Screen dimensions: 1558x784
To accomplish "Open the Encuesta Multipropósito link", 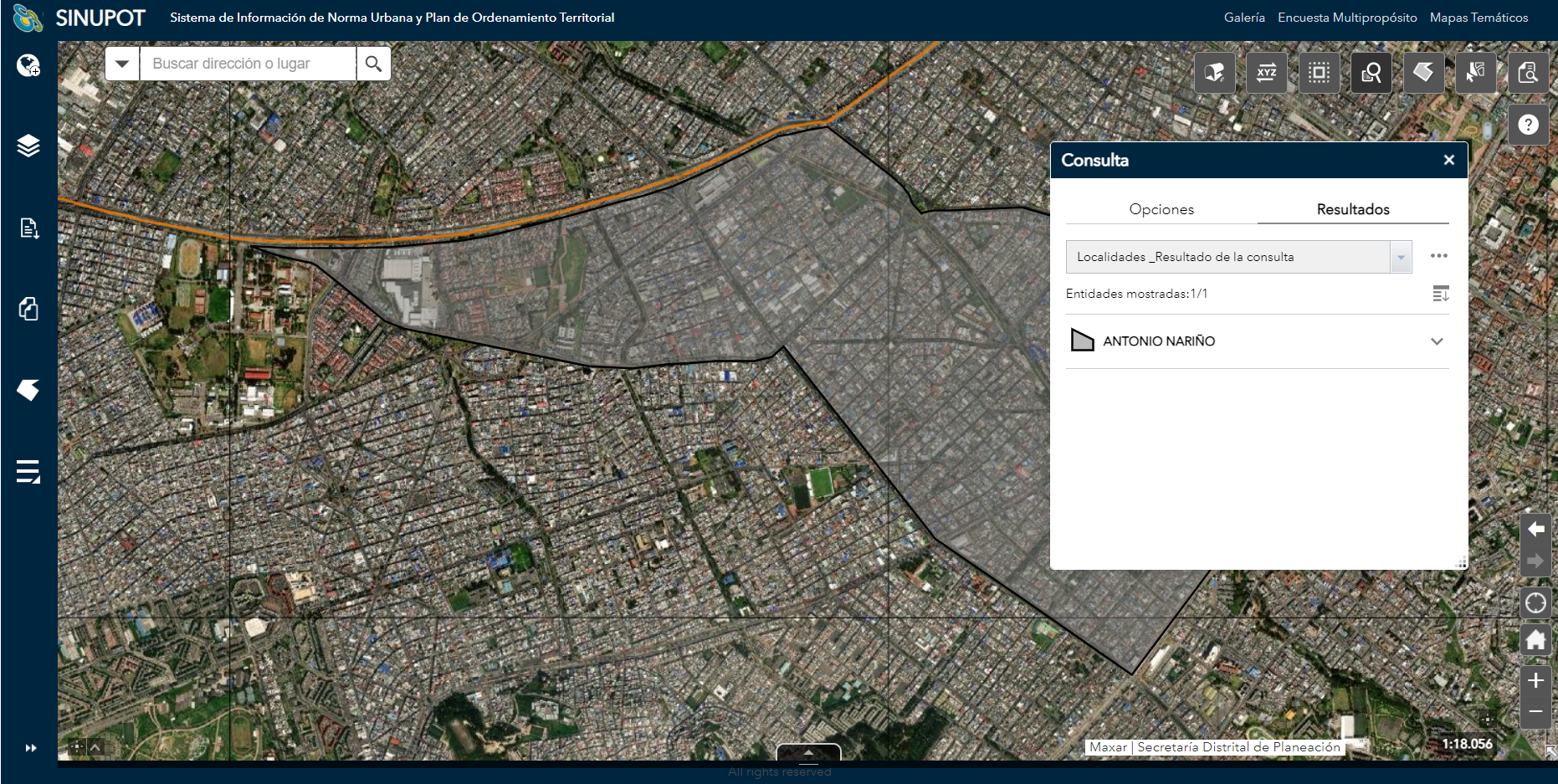I will pos(1346,18).
